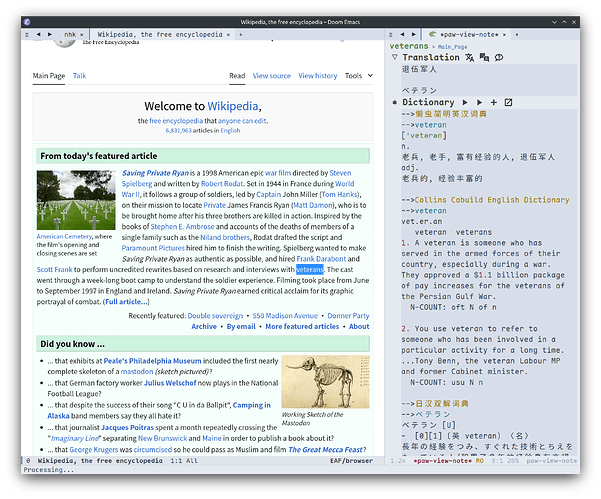Click the Main_Page origin link in note header
601x499 pixels.
453,47
